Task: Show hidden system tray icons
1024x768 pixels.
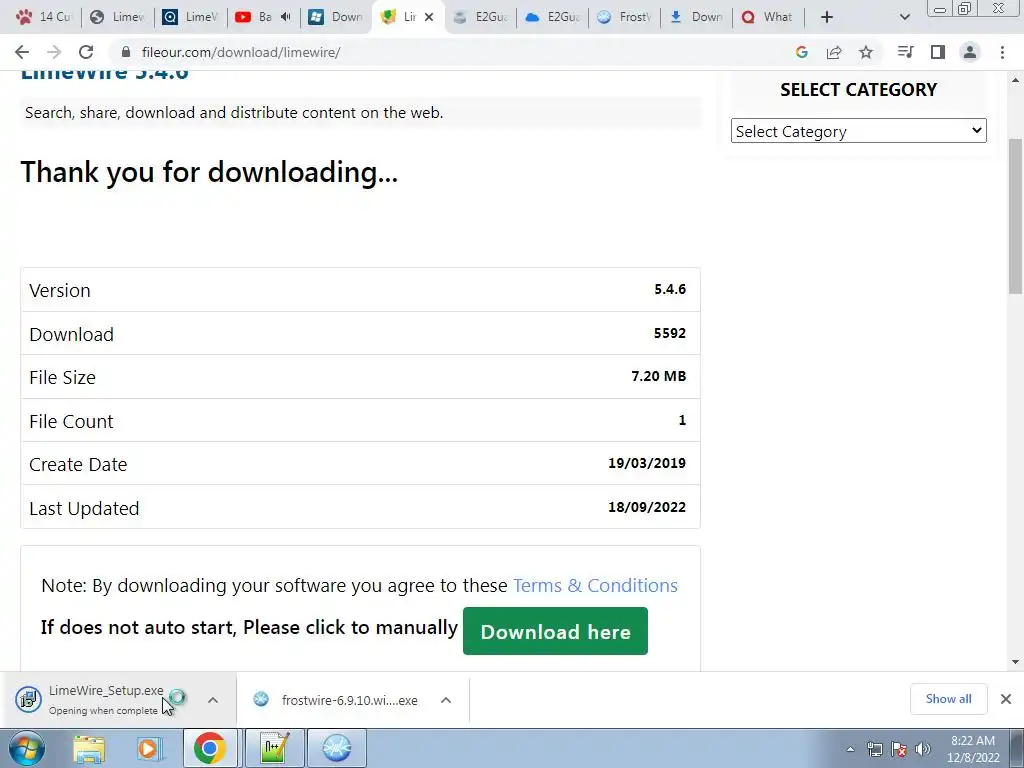Action: tap(850, 749)
